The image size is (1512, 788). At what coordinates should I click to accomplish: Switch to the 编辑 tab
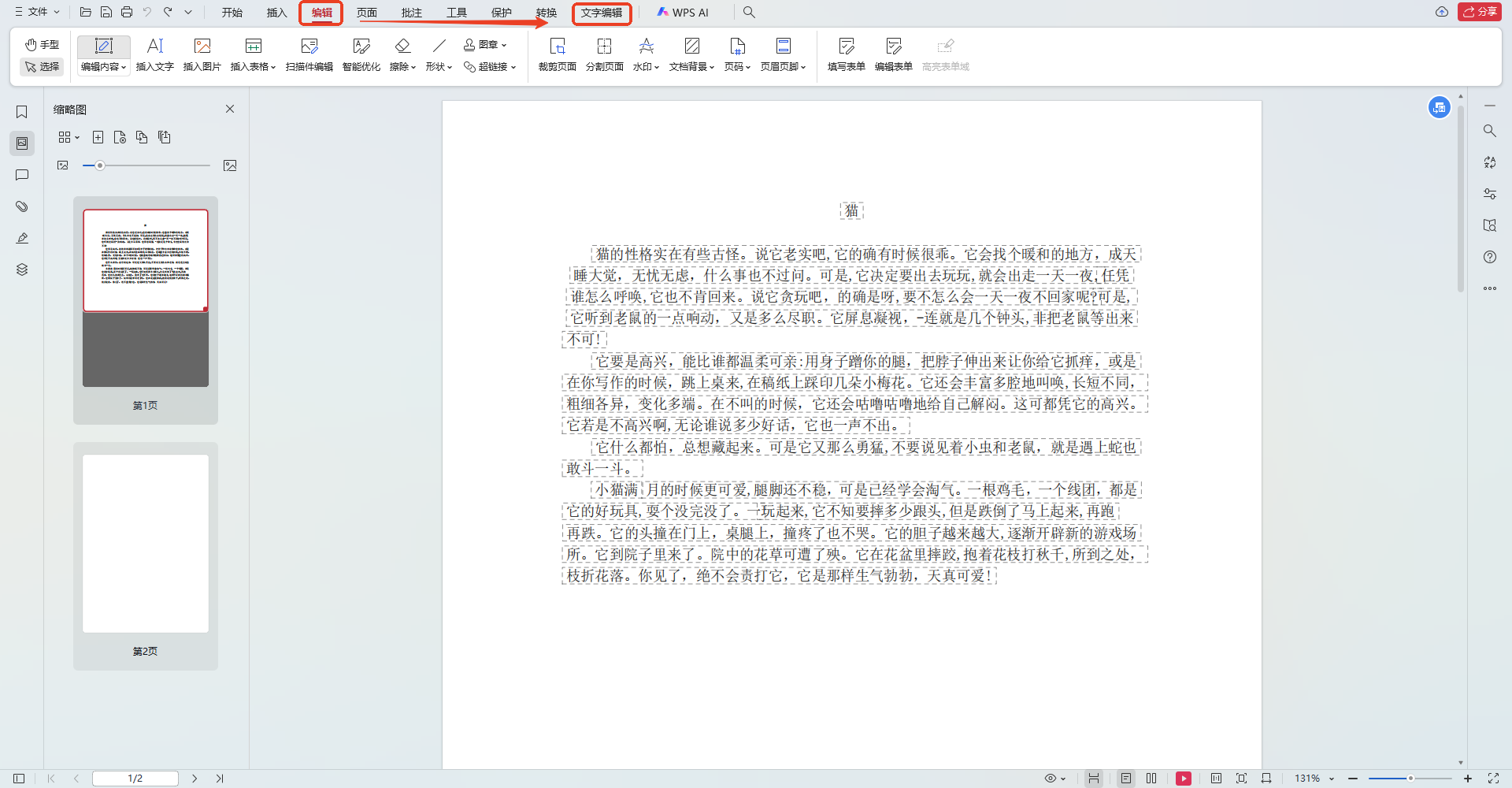(321, 13)
